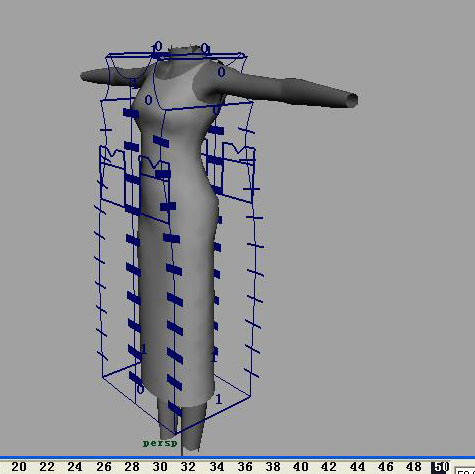Set playhead at frame 42
The width and height of the screenshot is (475, 474).
pos(329,467)
